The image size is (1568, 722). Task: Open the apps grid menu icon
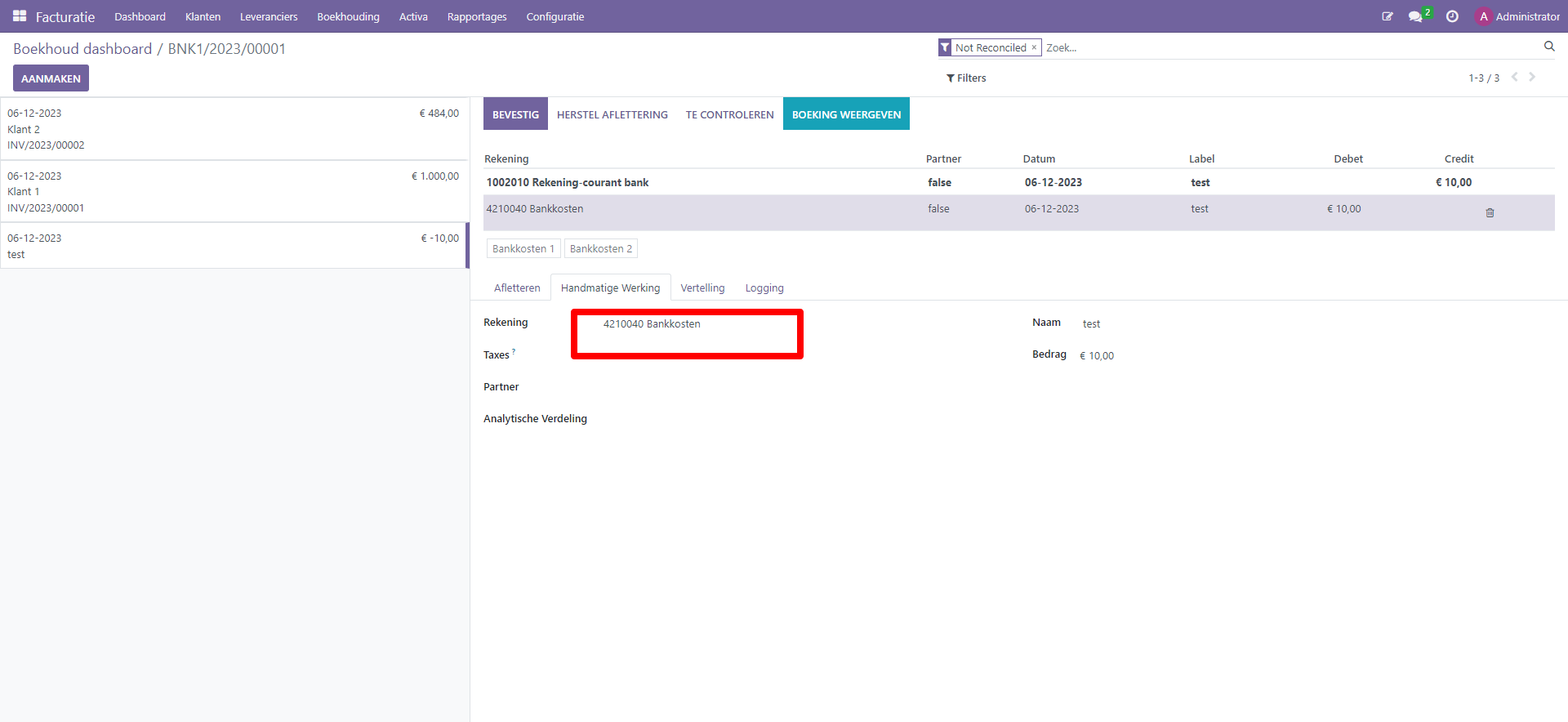tap(20, 16)
